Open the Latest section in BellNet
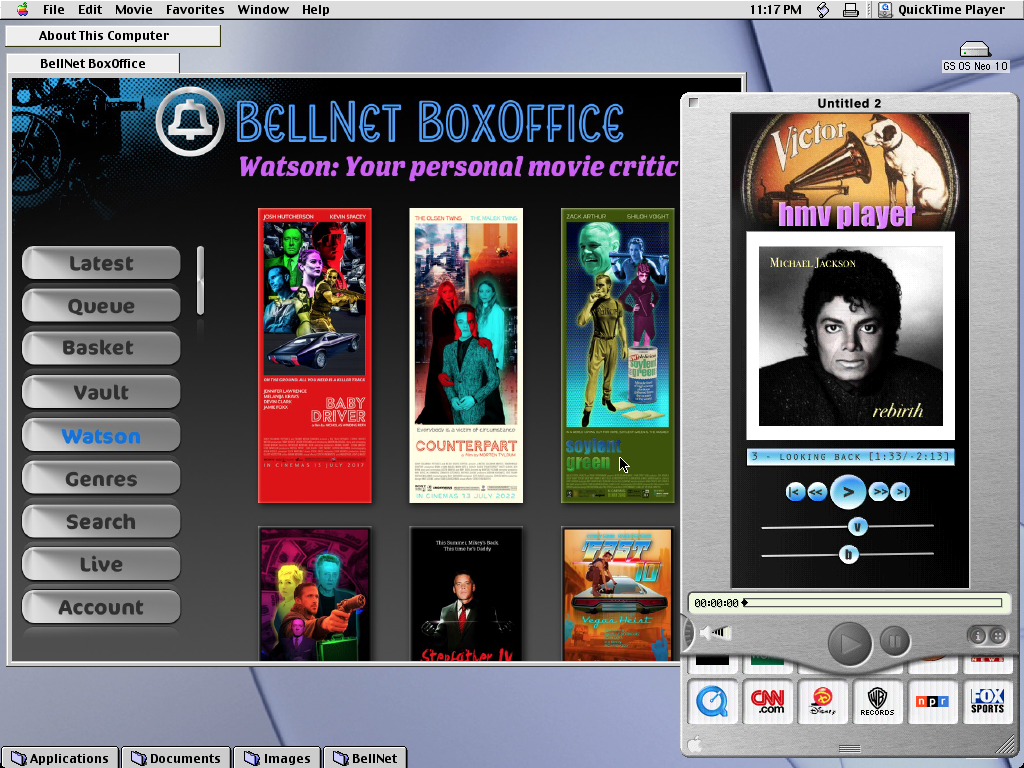 [101, 263]
